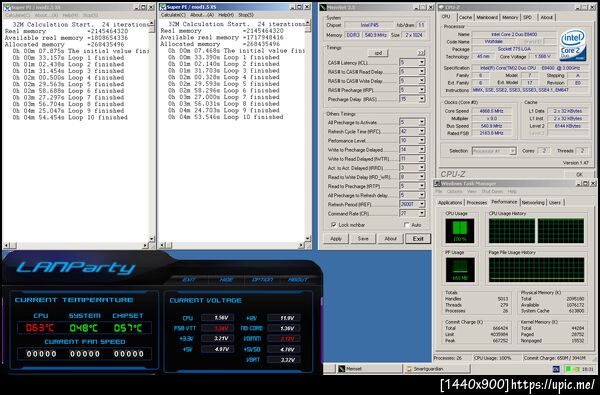Screen dimensions: 600x395
Task: Open the All Precharge to Refresh delay dropdown
Action: click(x=421, y=195)
